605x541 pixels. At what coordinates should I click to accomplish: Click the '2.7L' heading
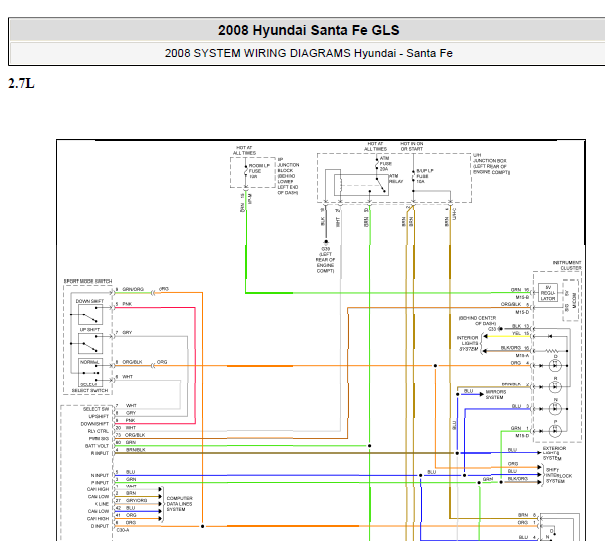(x=21, y=83)
